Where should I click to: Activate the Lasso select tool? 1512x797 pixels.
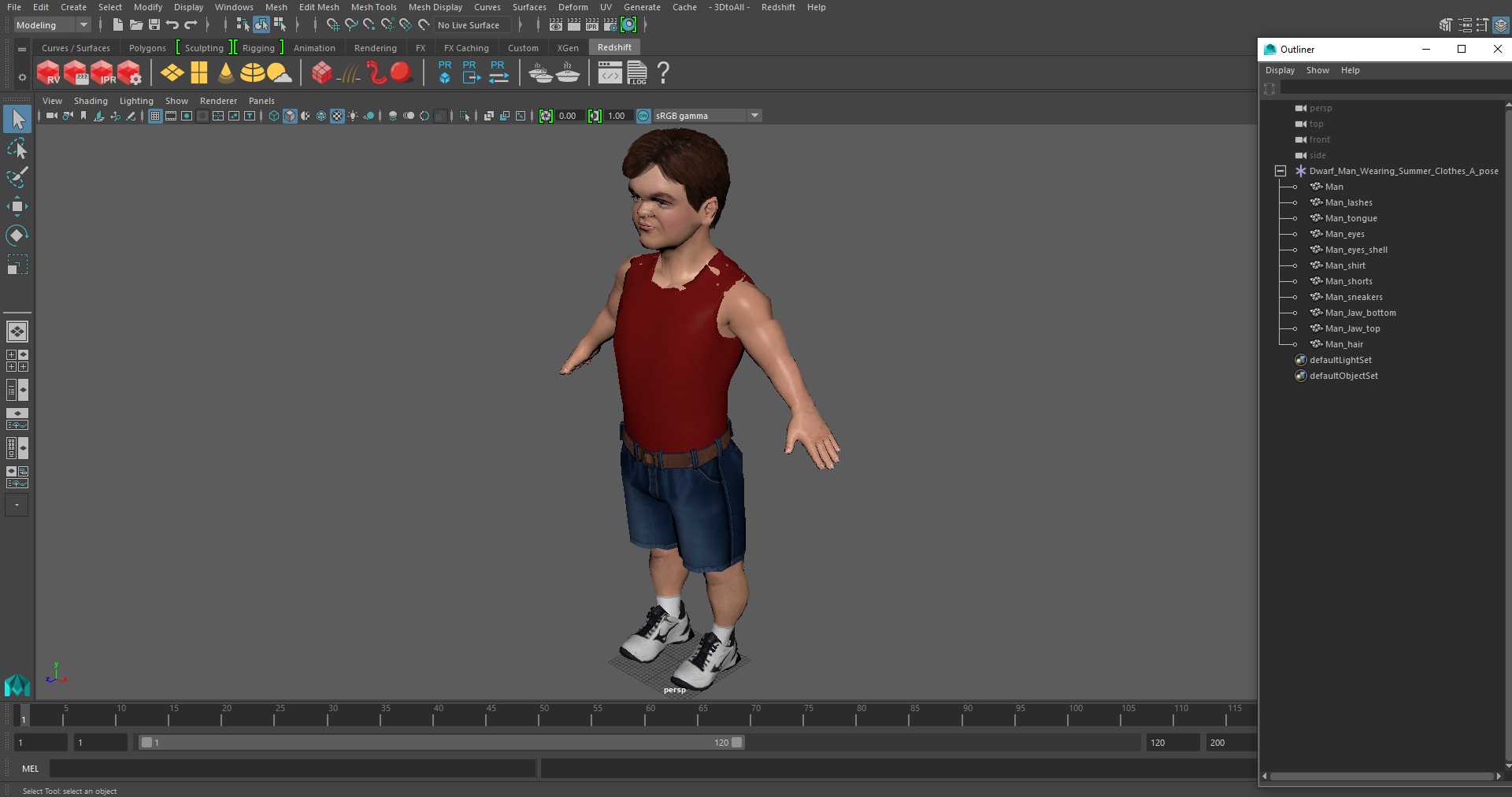tap(17, 149)
